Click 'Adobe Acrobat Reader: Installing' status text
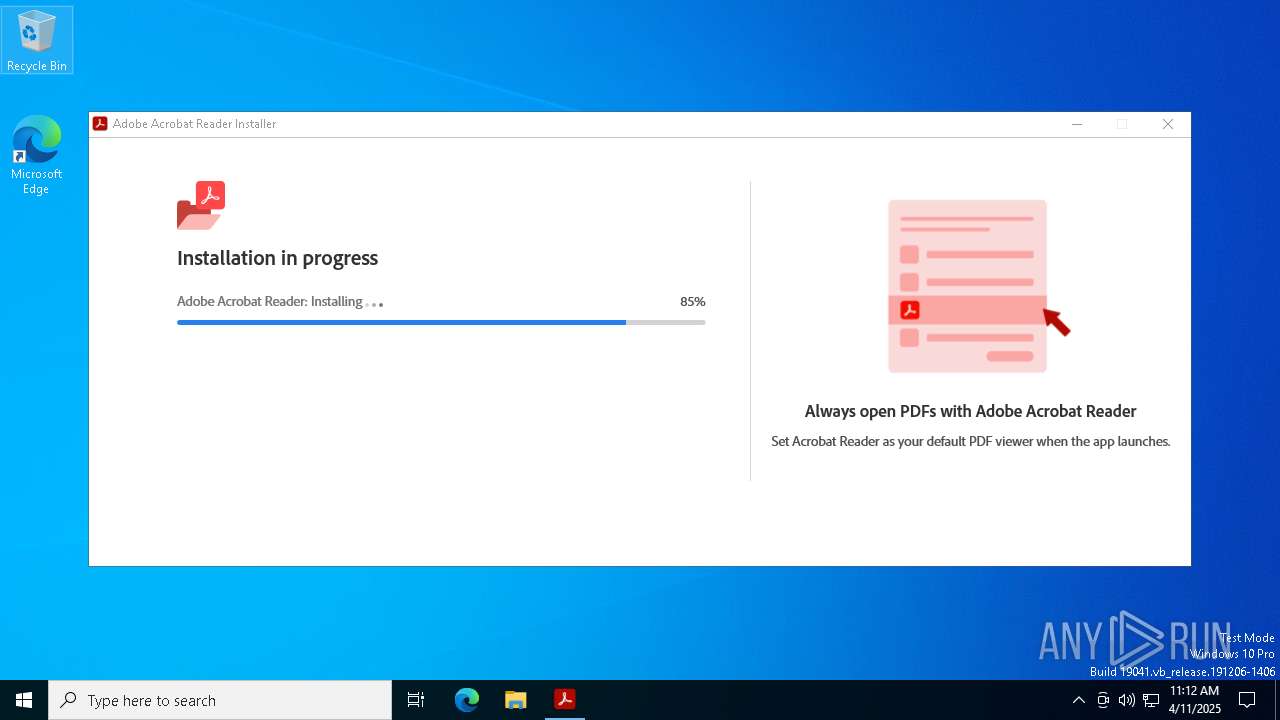Image resolution: width=1280 pixels, height=720 pixels. 270,301
